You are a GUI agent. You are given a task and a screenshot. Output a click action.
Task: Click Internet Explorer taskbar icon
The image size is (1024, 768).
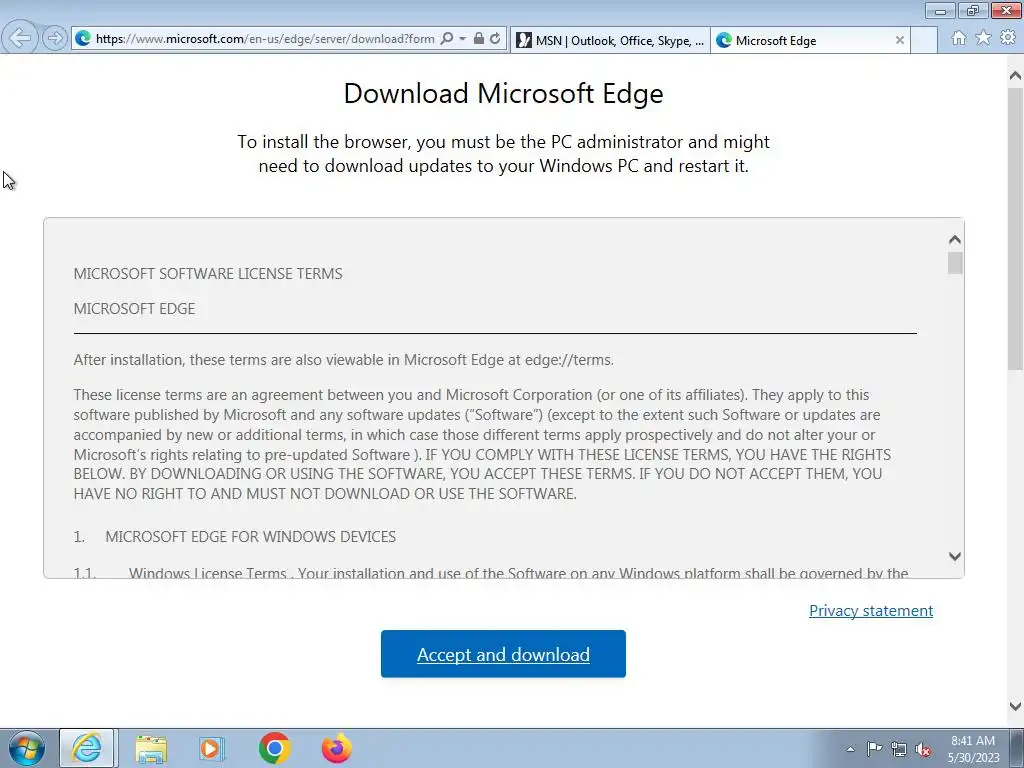click(88, 748)
